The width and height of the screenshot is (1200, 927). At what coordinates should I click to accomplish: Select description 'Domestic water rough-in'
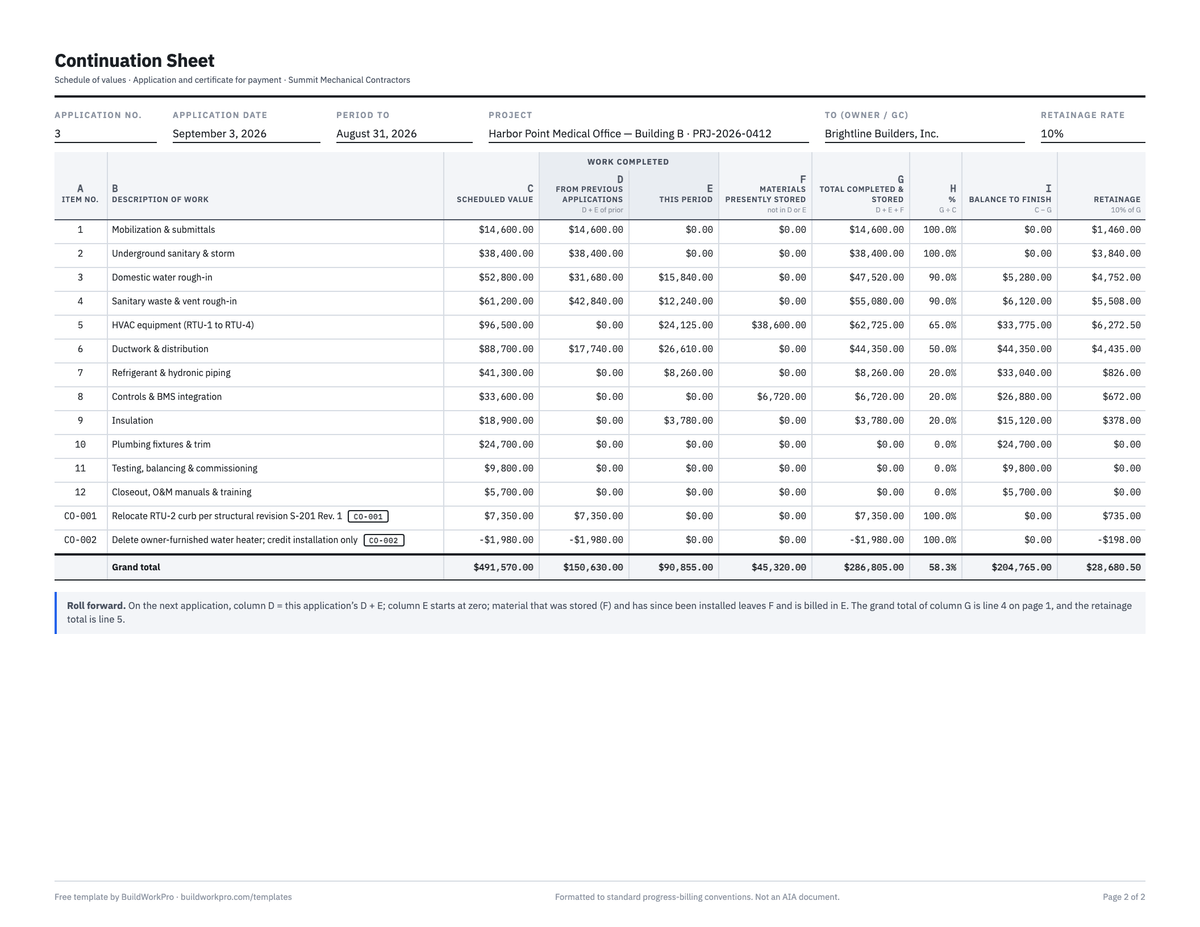tap(162, 278)
